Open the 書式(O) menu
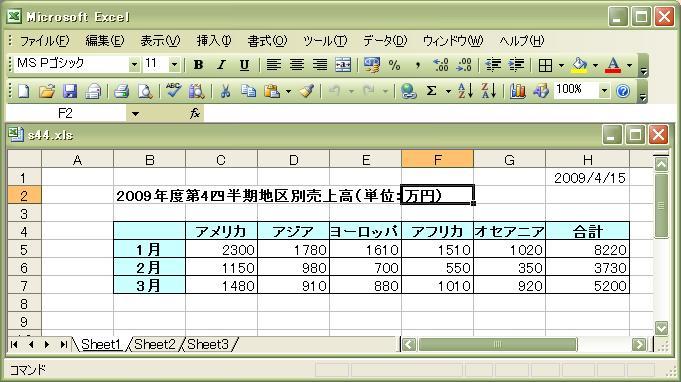This screenshot has width=681, height=382. [x=267, y=41]
